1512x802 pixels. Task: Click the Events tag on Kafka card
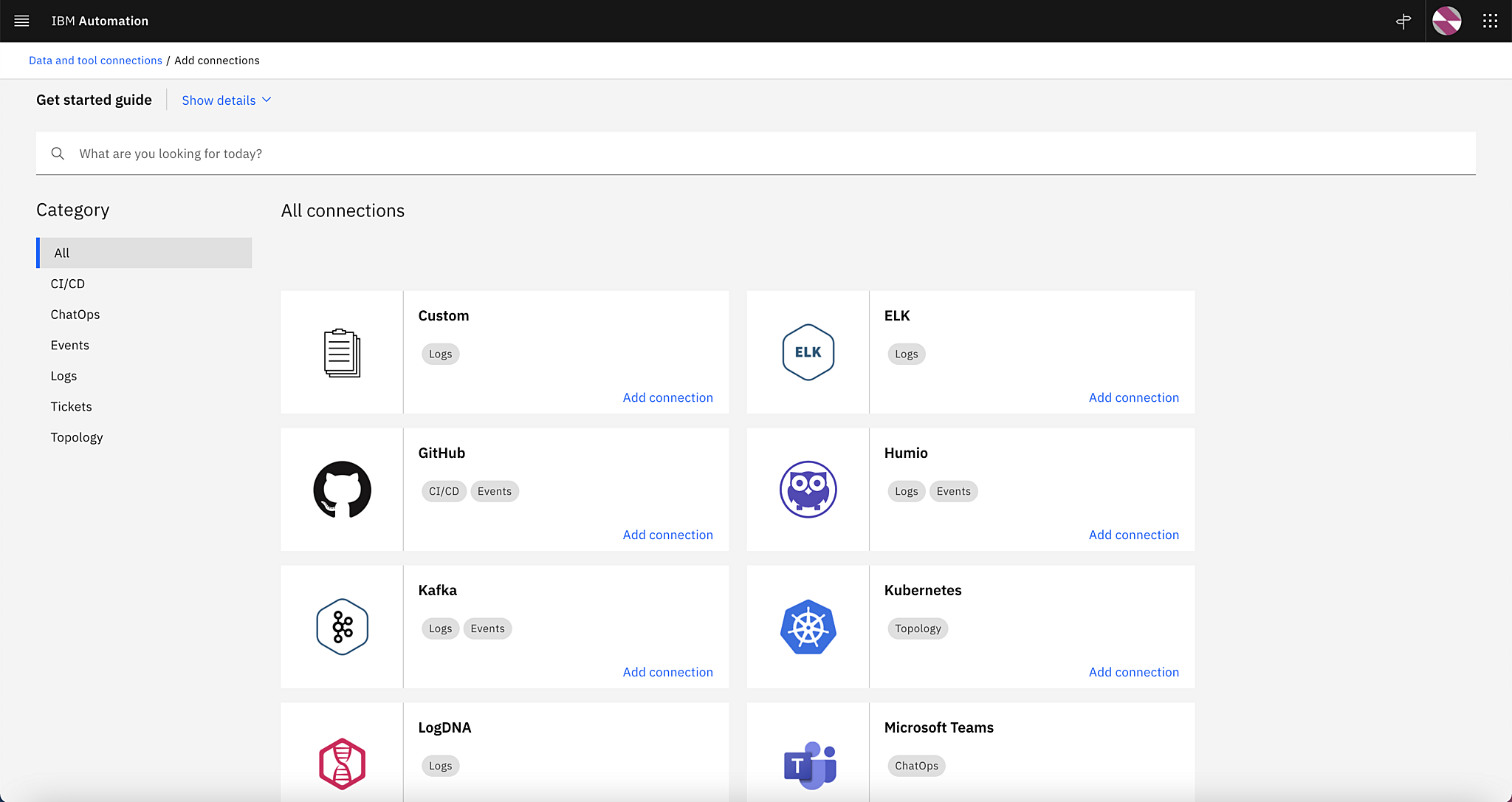(487, 629)
